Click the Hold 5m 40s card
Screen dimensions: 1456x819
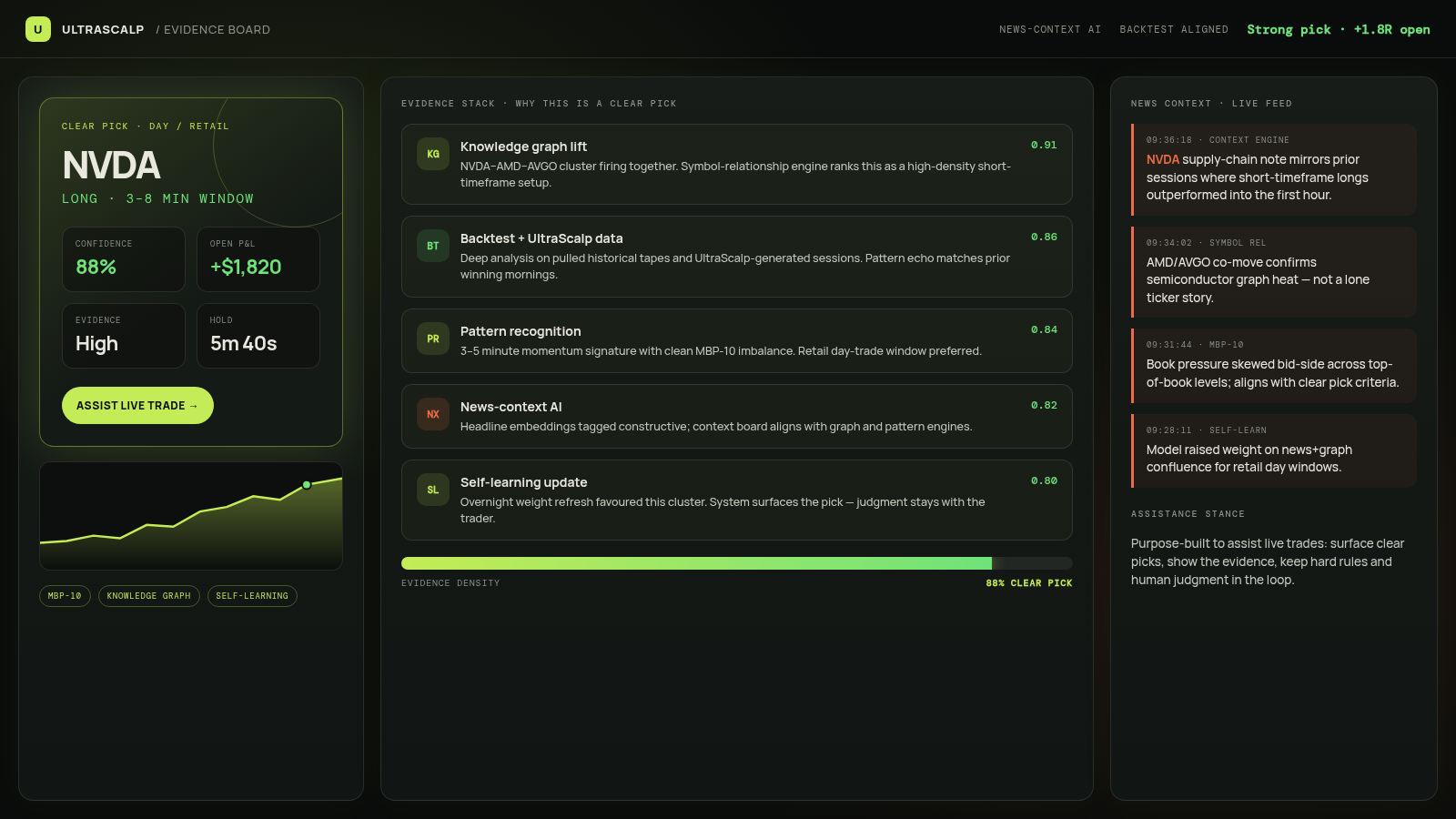click(258, 336)
